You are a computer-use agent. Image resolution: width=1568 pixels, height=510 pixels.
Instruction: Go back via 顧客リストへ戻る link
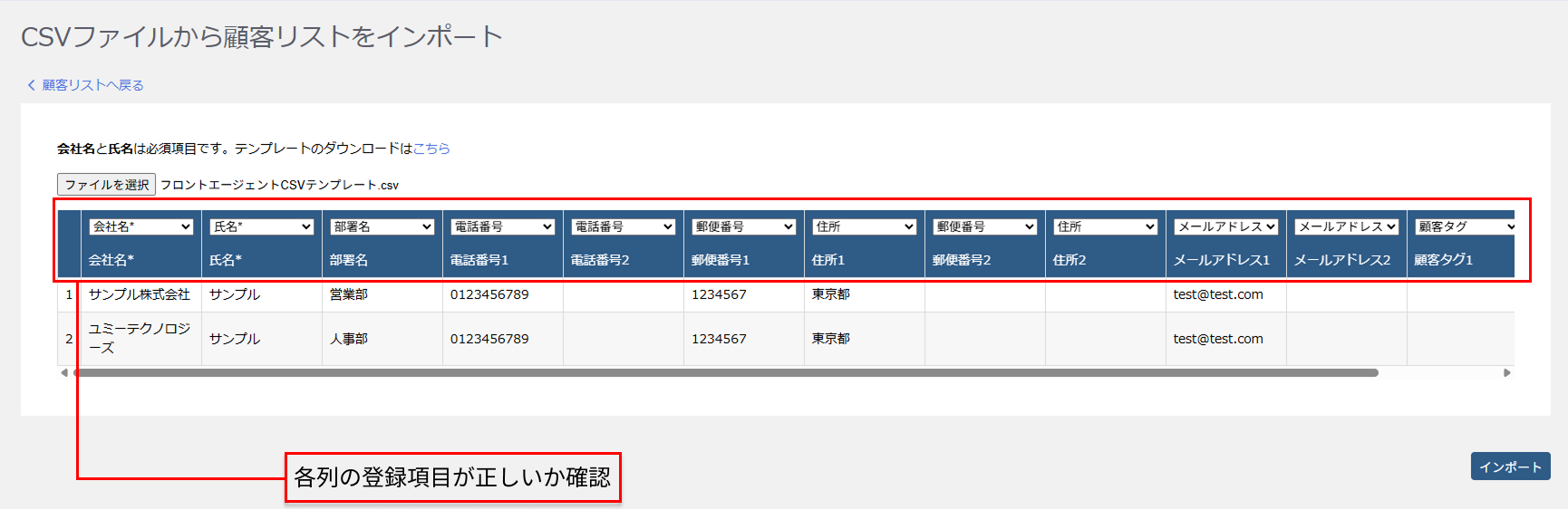click(92, 85)
